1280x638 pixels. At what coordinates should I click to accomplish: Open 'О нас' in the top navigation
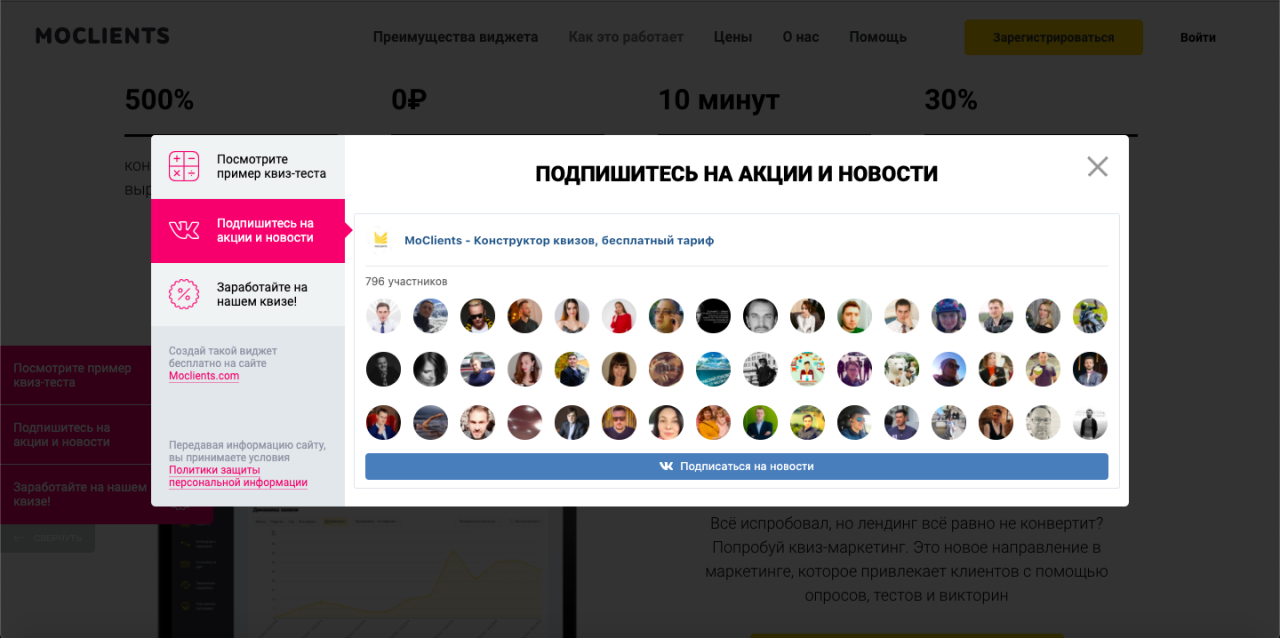click(800, 37)
